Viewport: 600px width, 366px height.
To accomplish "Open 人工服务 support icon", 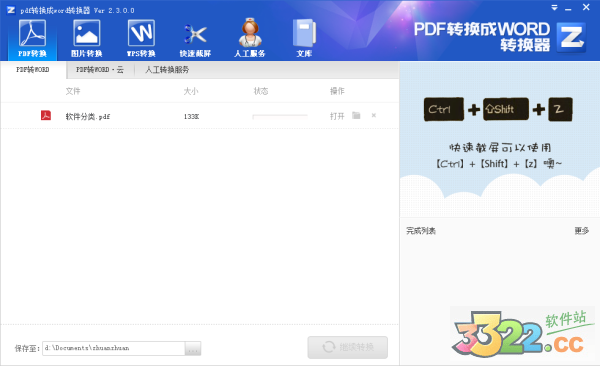I will [250, 39].
